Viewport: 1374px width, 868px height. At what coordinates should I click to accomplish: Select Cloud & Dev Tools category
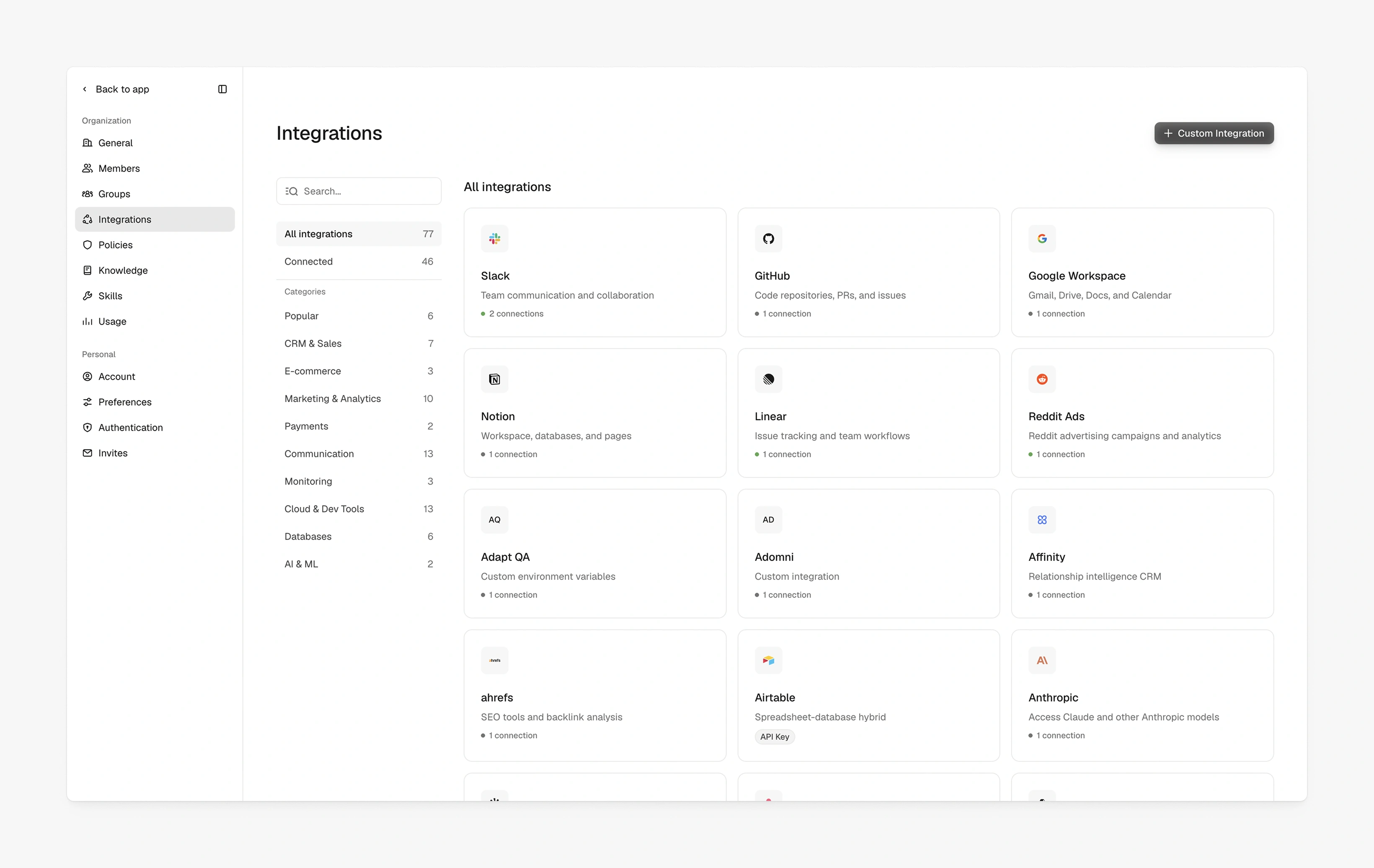(x=358, y=509)
